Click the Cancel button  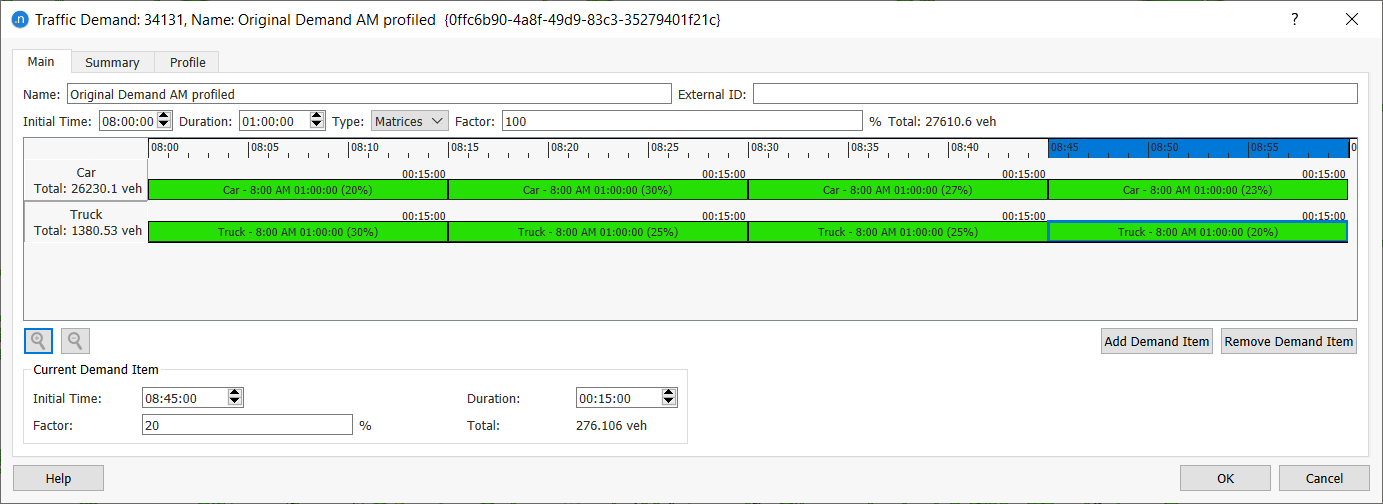tap(1324, 478)
